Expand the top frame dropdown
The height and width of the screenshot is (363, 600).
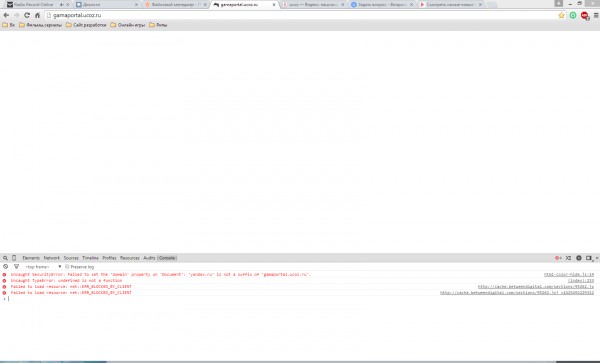pyautogui.click(x=43, y=267)
